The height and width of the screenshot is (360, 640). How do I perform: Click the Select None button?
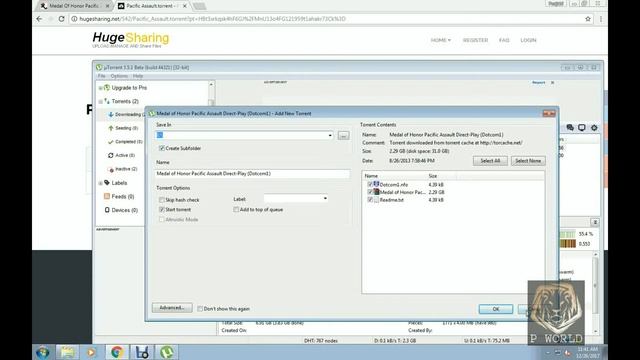(x=528, y=161)
